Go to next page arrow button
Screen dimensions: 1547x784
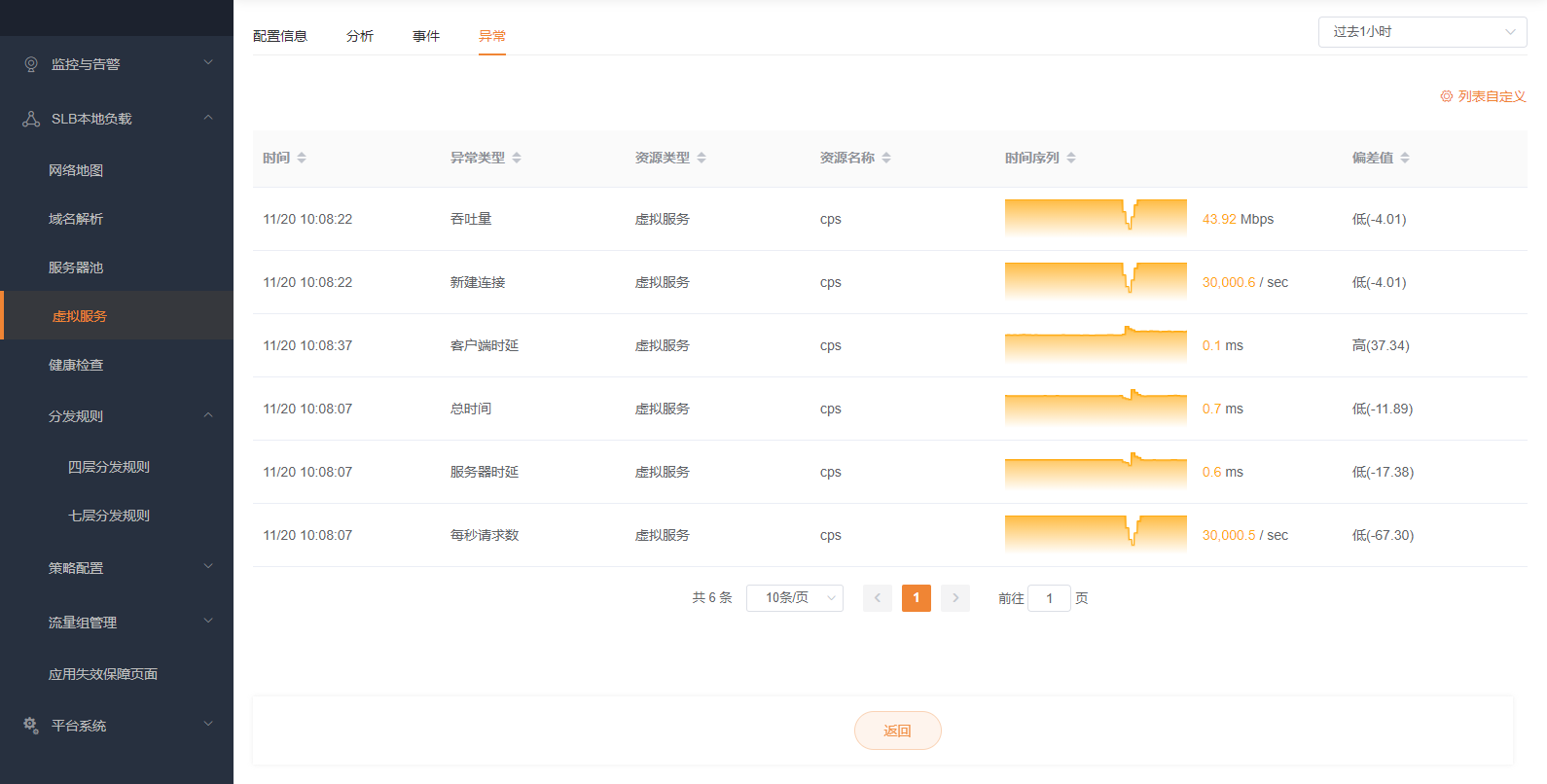pos(955,598)
